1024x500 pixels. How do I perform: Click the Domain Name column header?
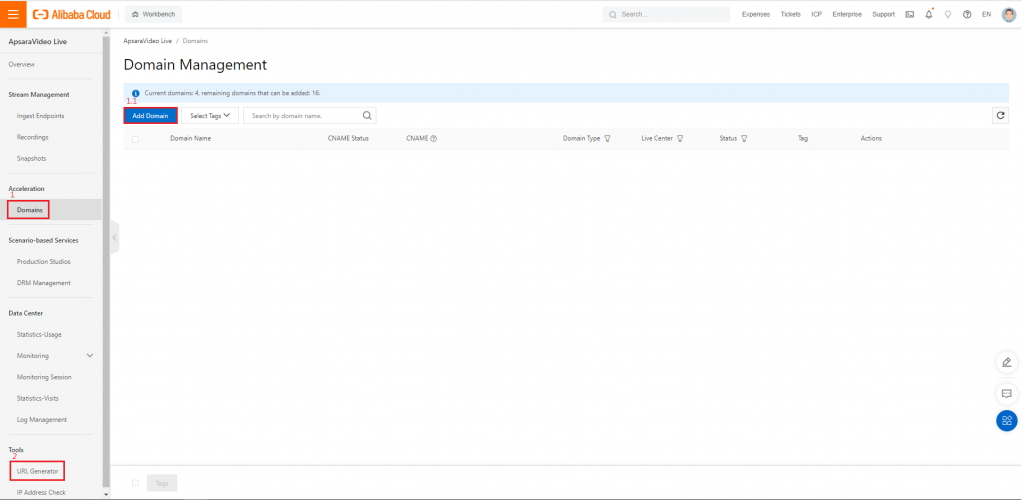coord(191,138)
